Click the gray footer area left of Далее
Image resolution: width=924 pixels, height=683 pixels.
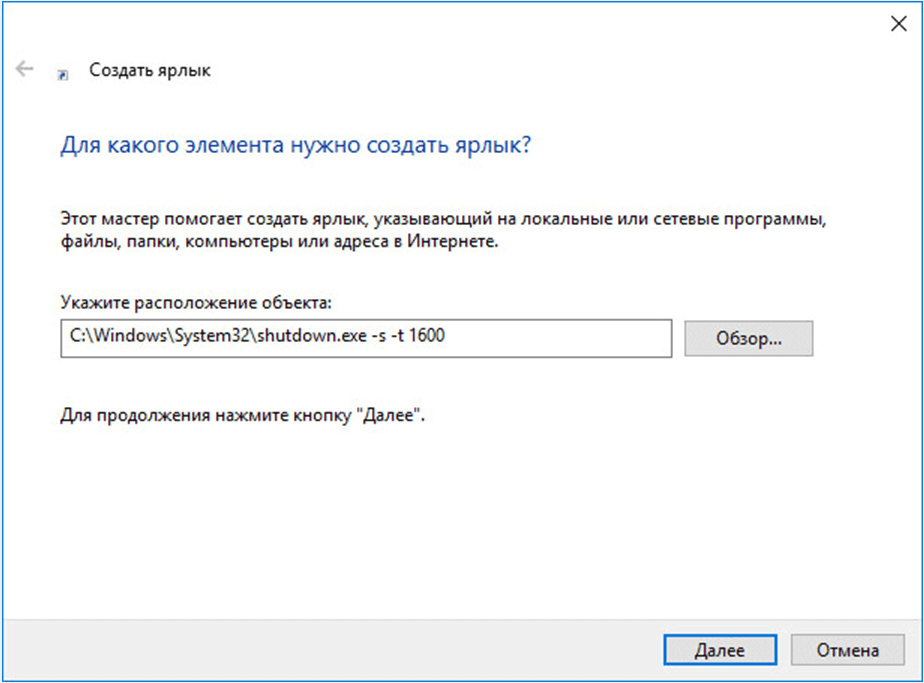click(x=330, y=650)
